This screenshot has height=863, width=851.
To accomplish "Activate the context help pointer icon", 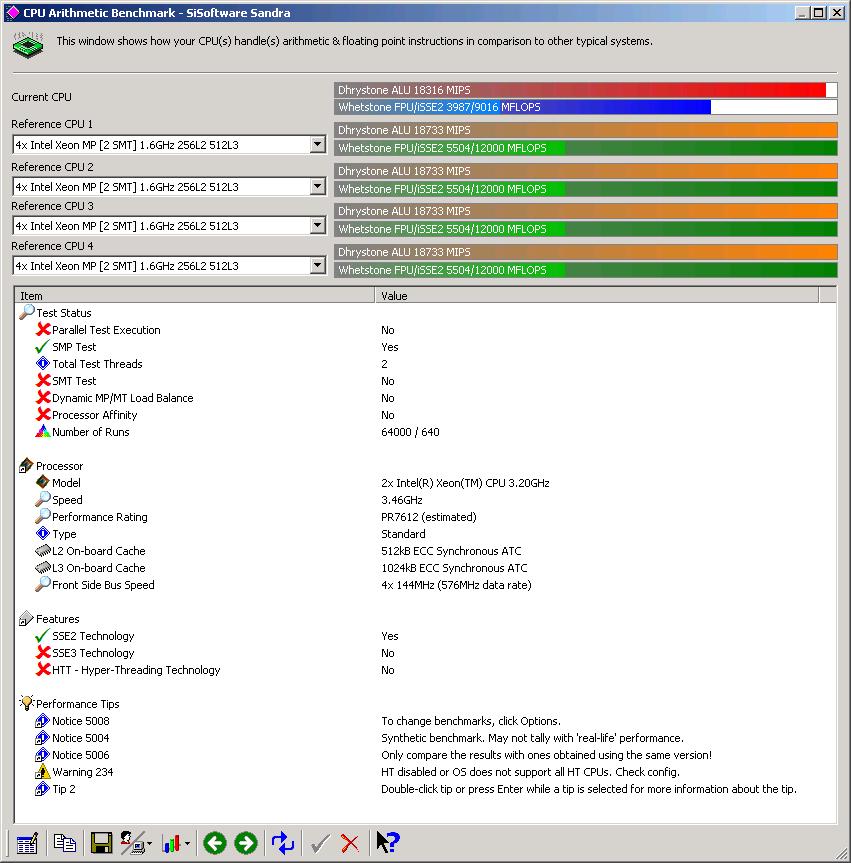I will [x=388, y=843].
